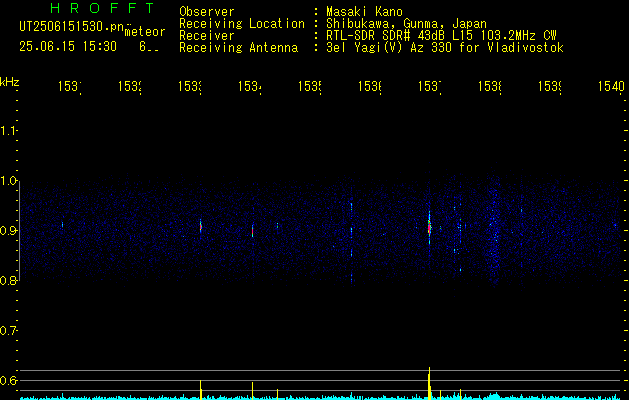This screenshot has width=629, height=400.
Task: Click the 1.0 kHz axis tick label
Action: (x=8, y=181)
